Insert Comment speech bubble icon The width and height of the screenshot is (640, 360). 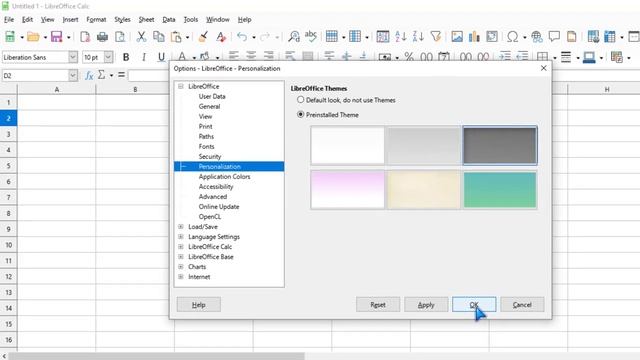tap(554, 37)
